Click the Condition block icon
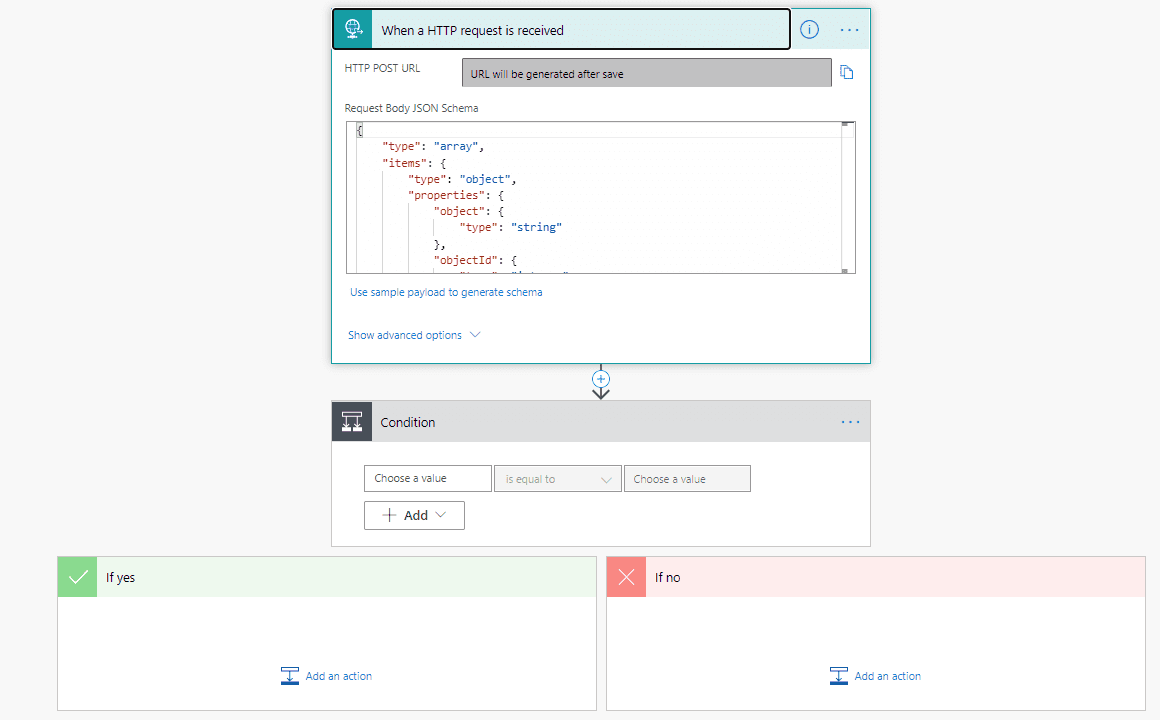Screen dimensions: 1160x720 tap(352, 422)
